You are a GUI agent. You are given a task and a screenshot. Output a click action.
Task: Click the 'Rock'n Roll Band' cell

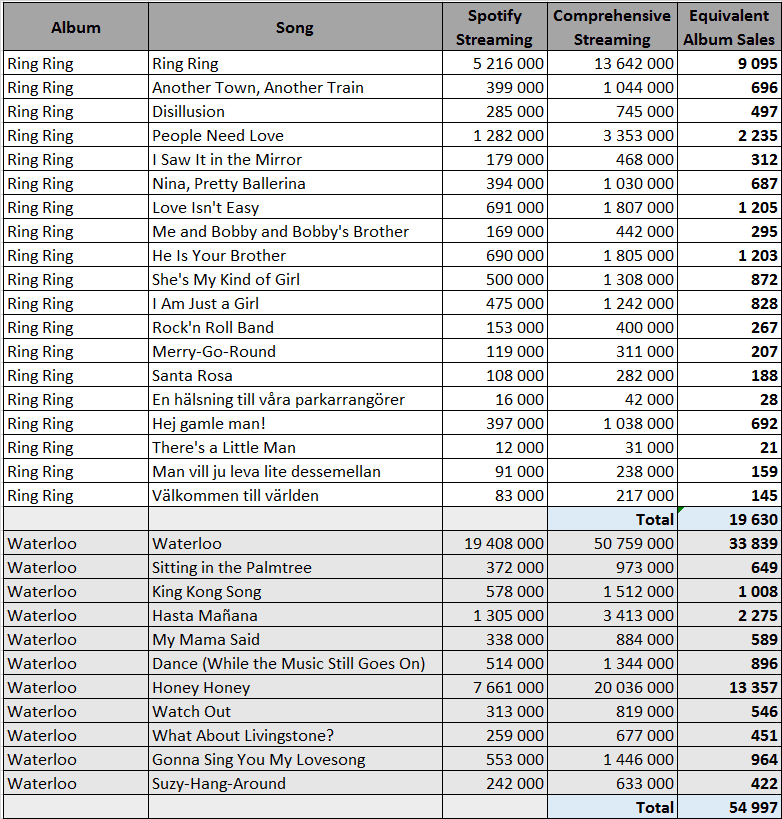point(295,327)
